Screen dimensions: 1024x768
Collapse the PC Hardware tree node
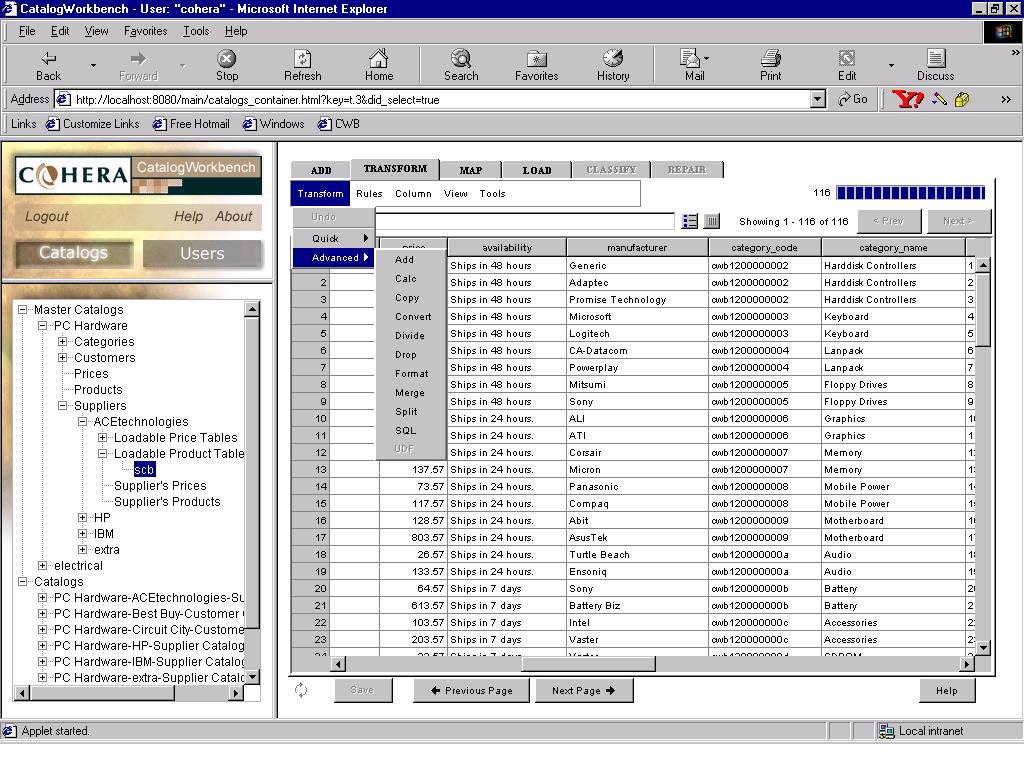(x=42, y=325)
